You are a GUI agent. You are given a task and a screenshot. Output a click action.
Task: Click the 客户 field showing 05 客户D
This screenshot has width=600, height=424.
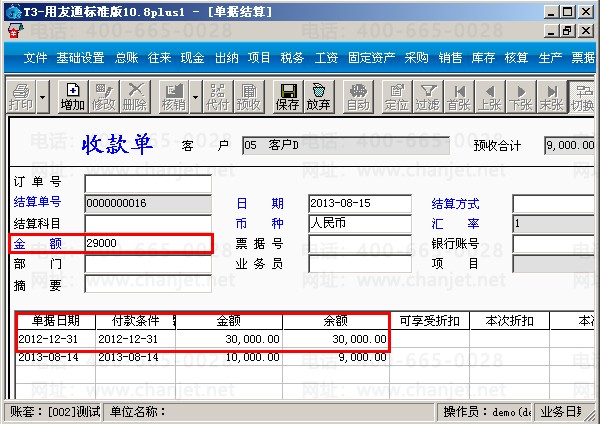[x=346, y=145]
